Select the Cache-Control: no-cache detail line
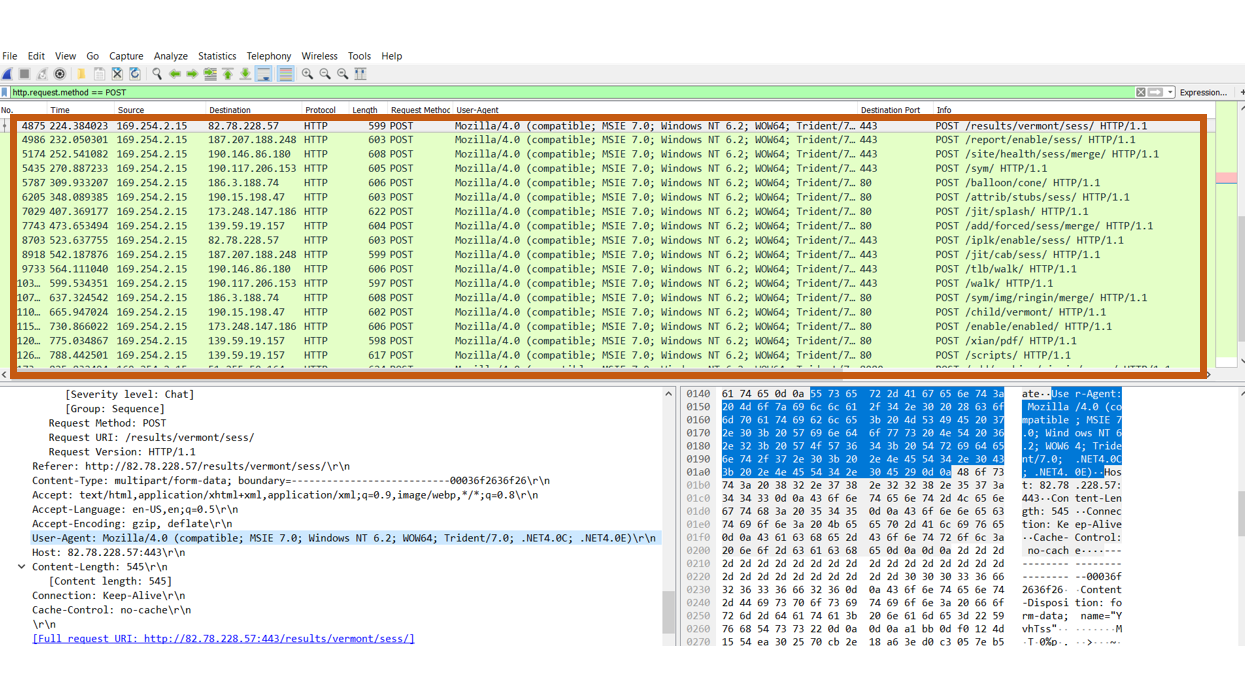The image size is (1245, 699). click(111, 610)
